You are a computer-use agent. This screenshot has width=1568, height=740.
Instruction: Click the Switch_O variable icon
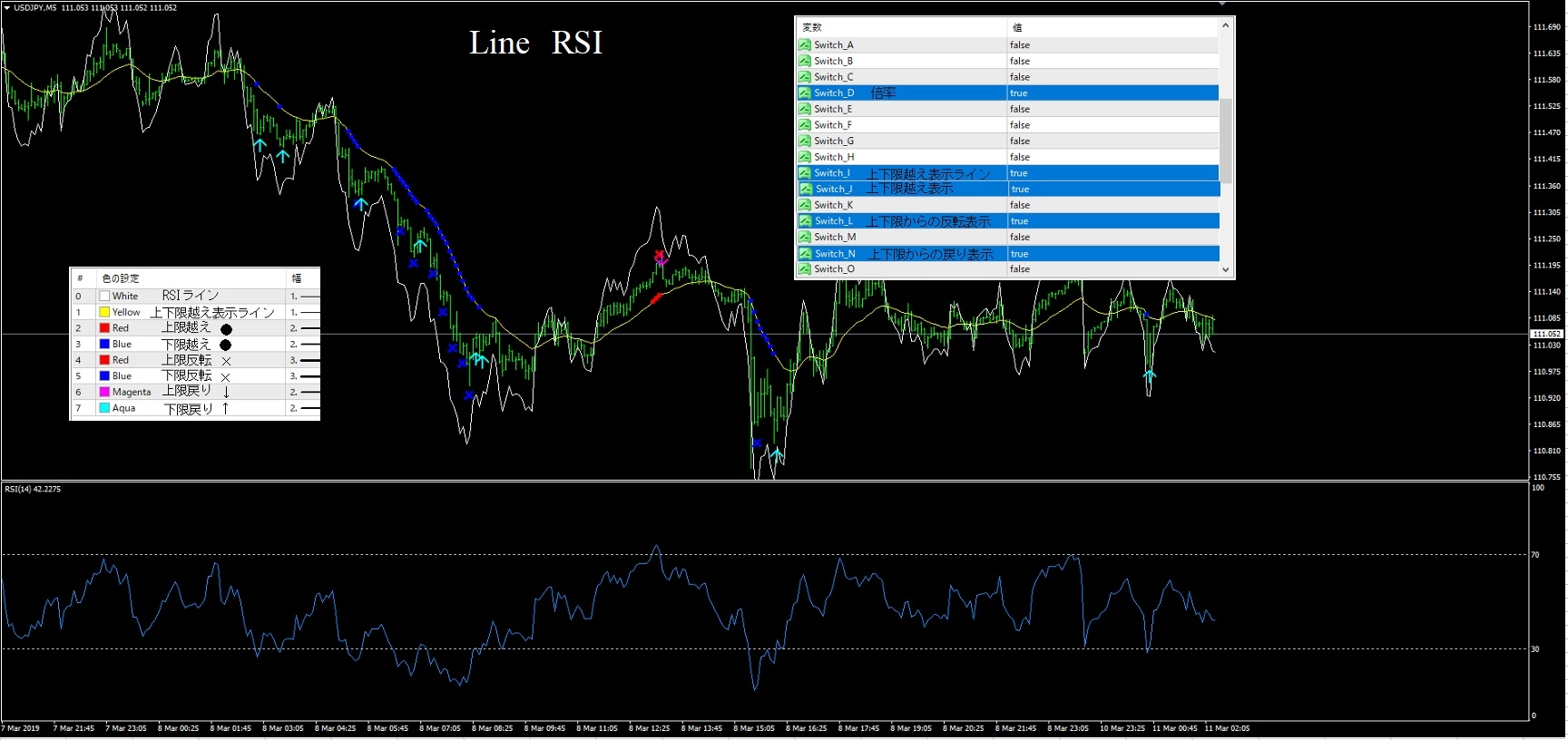pyautogui.click(x=805, y=269)
